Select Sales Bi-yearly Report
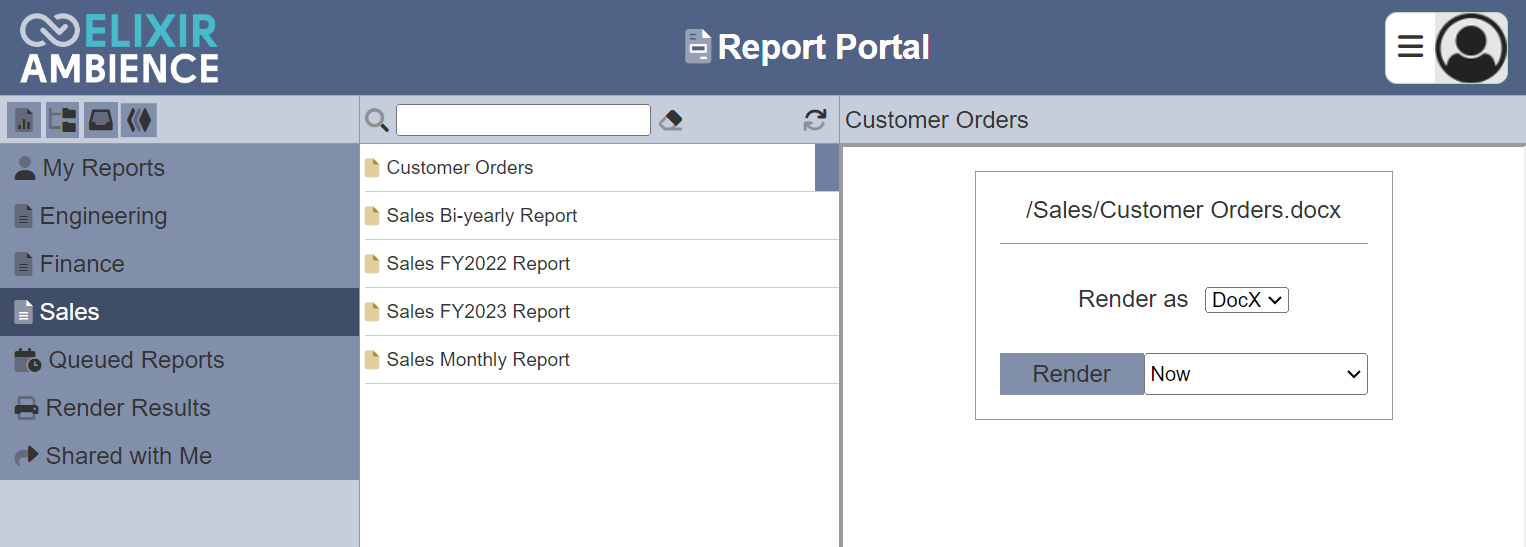The width and height of the screenshot is (1526, 547). click(601, 216)
